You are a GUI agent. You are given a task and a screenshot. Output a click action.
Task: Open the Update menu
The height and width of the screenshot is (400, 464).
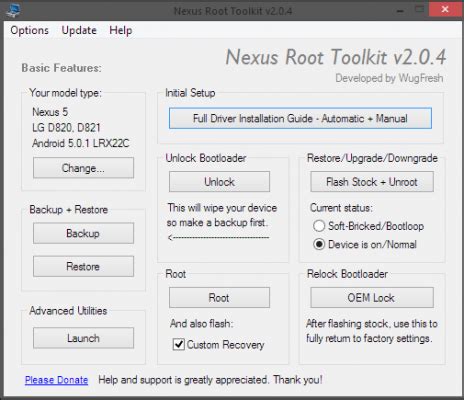click(x=79, y=30)
